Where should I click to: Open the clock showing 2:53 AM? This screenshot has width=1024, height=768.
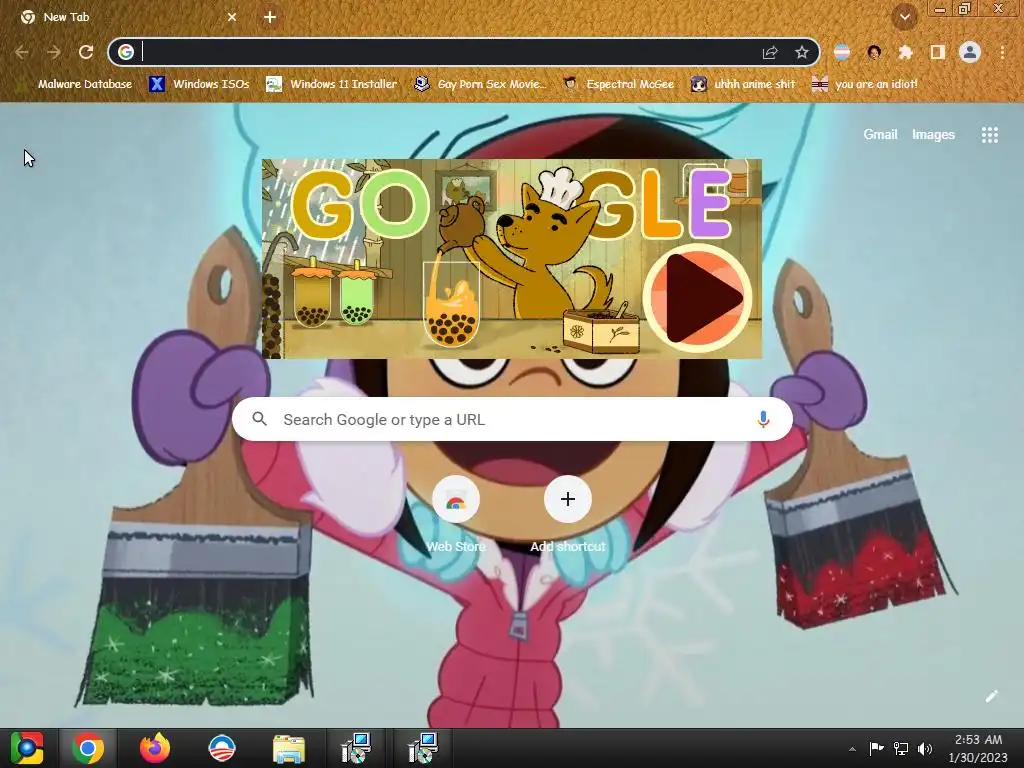point(978,748)
